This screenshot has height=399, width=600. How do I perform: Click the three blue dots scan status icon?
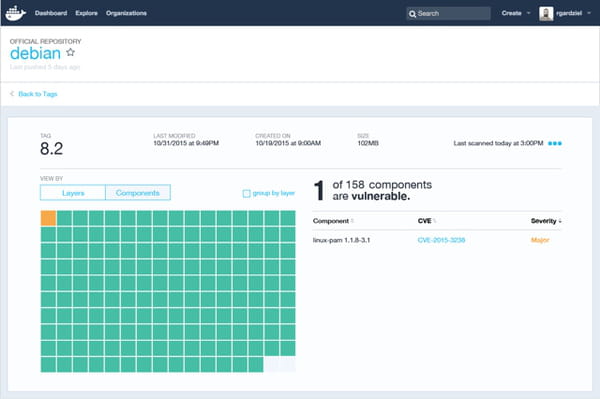tap(555, 143)
